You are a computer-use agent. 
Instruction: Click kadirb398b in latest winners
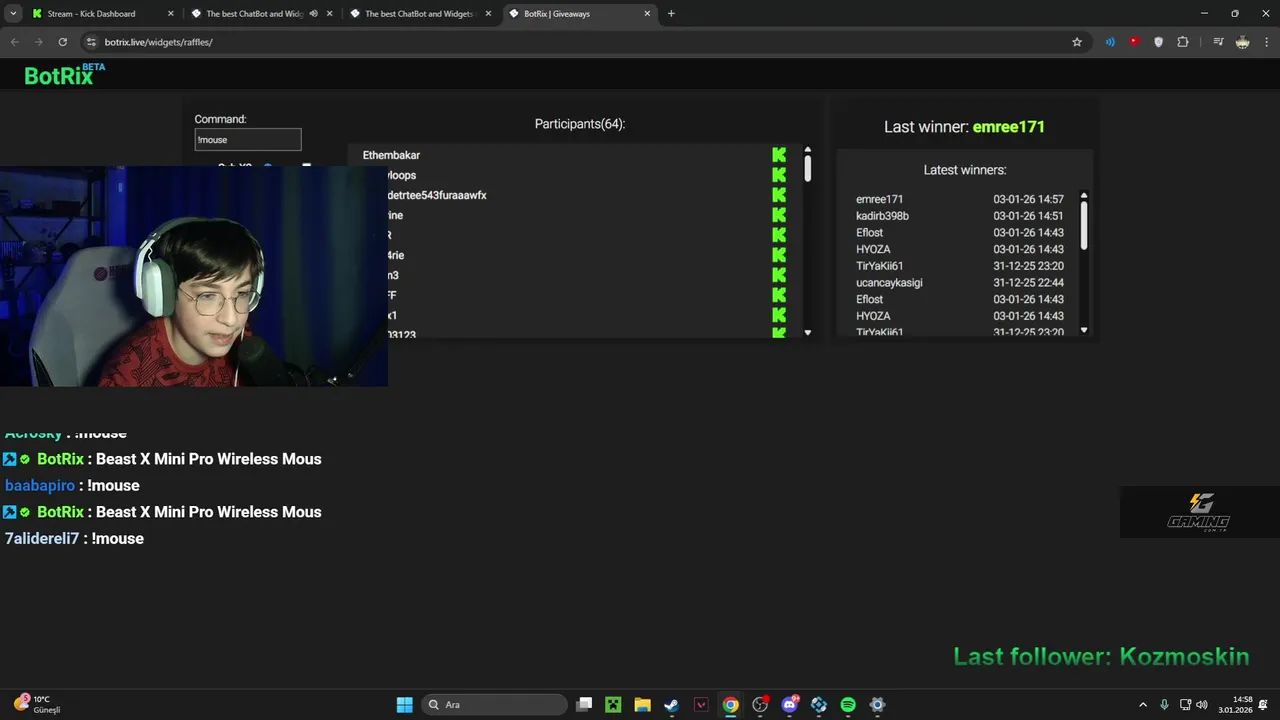coord(882,216)
